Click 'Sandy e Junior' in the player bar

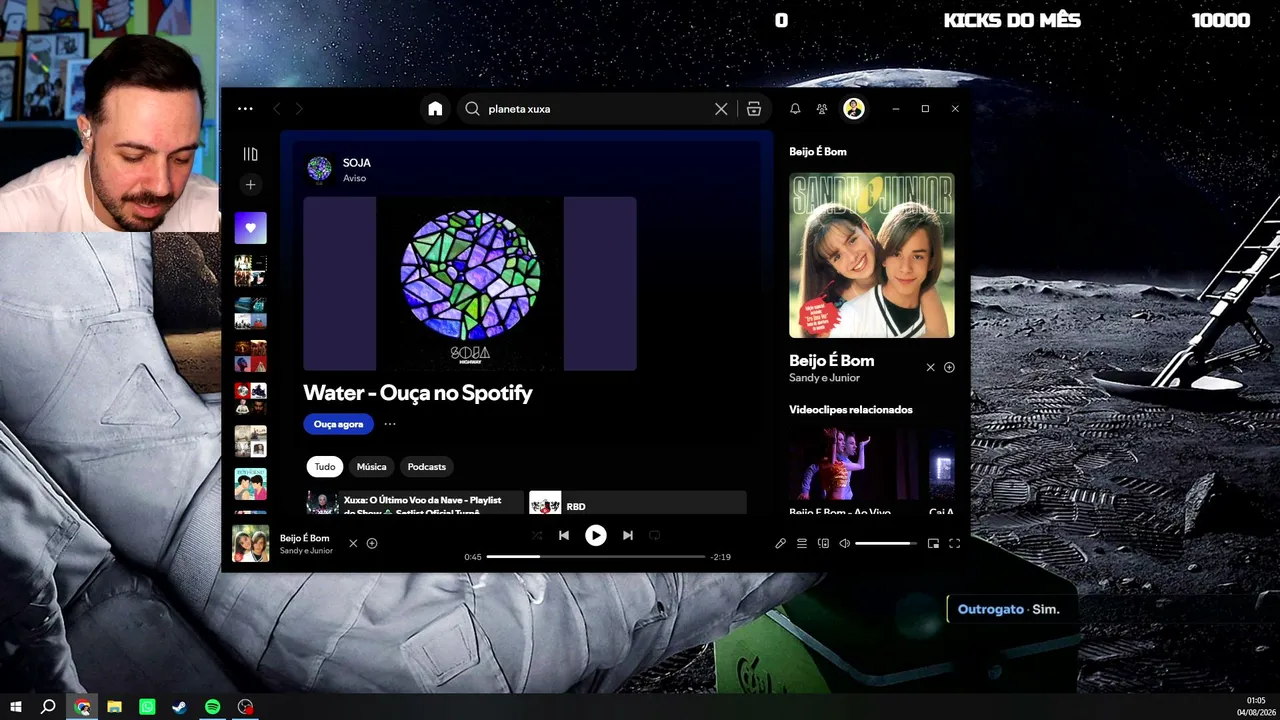(x=306, y=551)
